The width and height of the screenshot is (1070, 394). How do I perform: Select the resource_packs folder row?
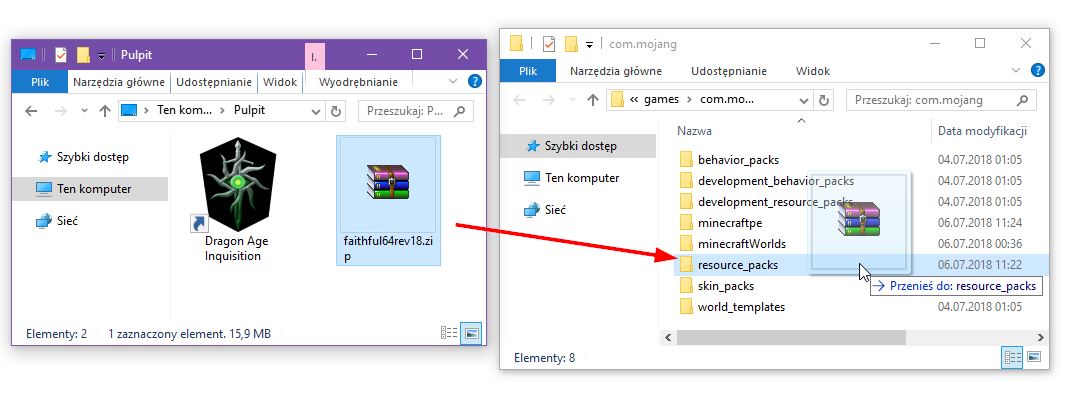861,264
